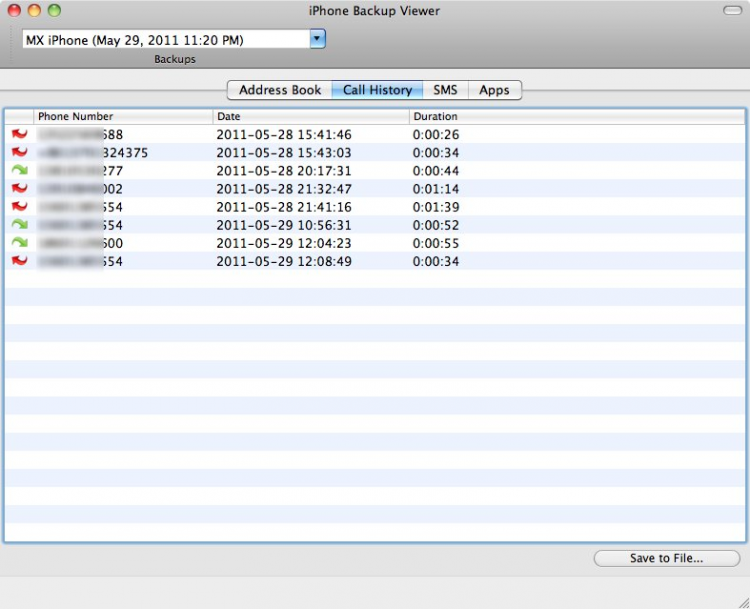Click the green call icon for 12:04:23
The image size is (750, 609).
pyautogui.click(x=20, y=243)
